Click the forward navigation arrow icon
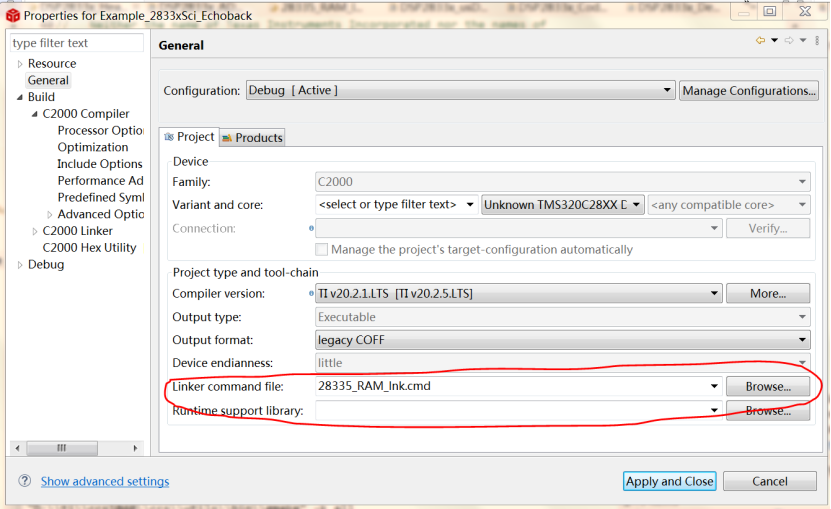Viewport: 831px width, 509px height. 789,40
